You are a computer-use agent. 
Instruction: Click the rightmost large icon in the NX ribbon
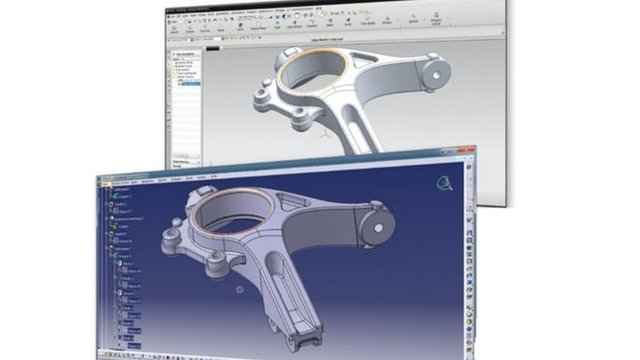(436, 19)
